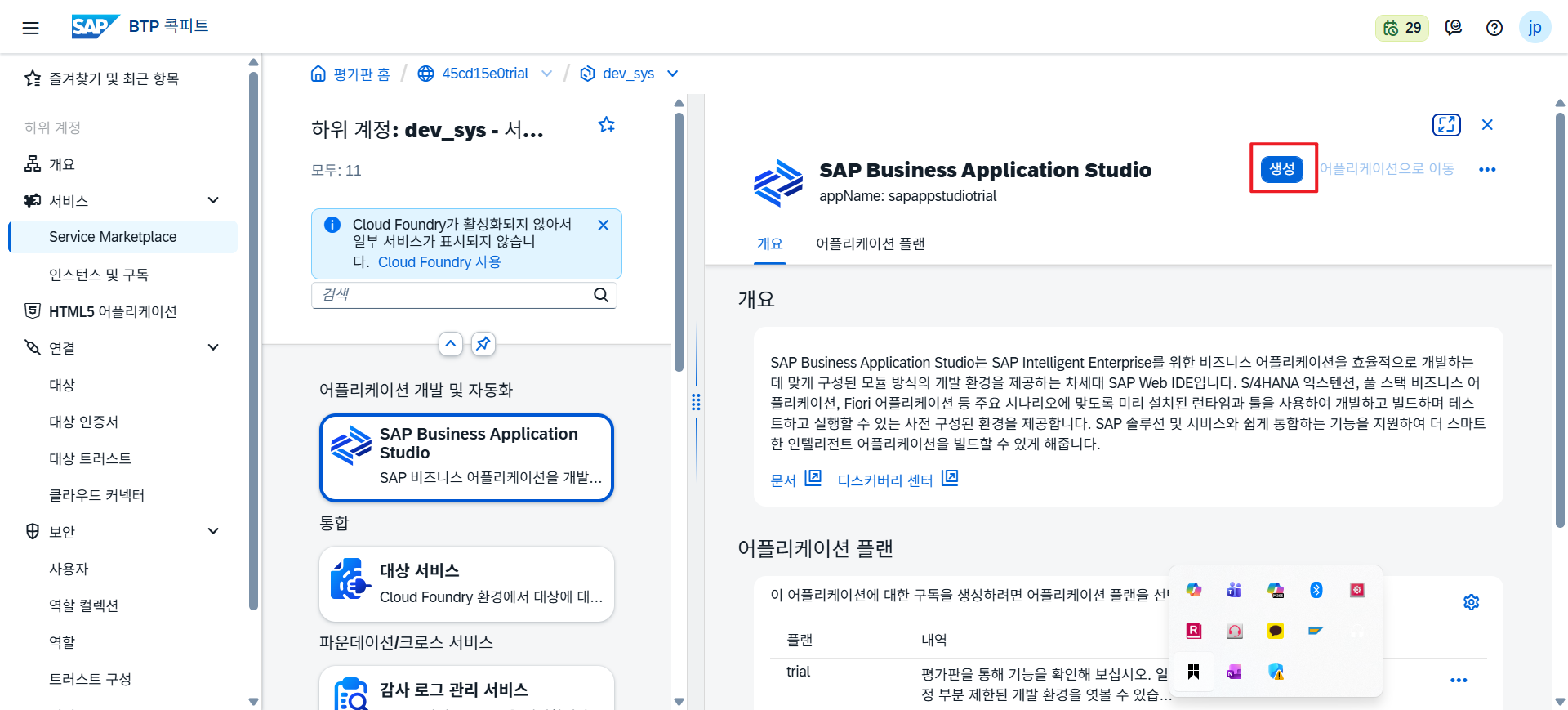Image resolution: width=1568 pixels, height=710 pixels.
Task: Pin the header with the pin button
Action: 483,344
